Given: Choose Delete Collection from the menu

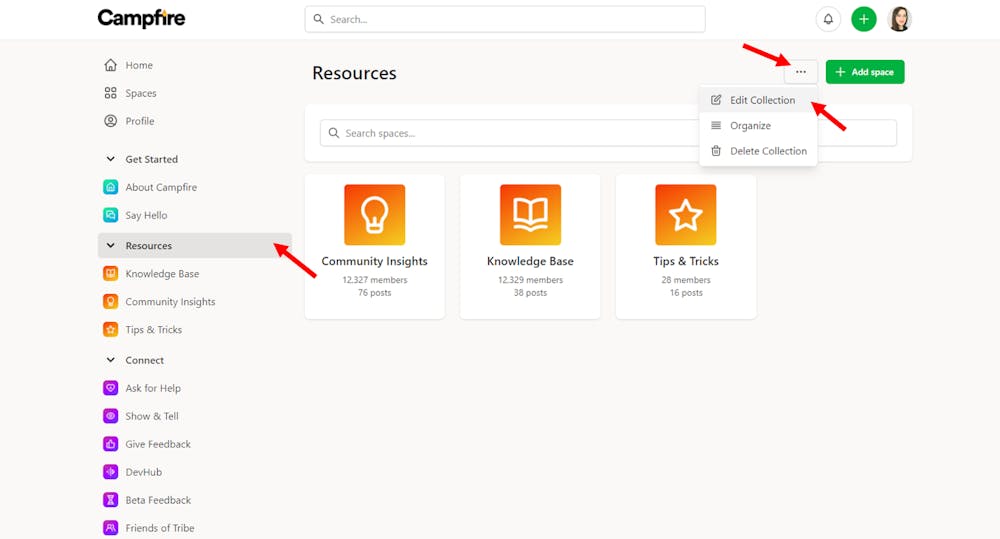Looking at the screenshot, I should pyautogui.click(x=758, y=151).
